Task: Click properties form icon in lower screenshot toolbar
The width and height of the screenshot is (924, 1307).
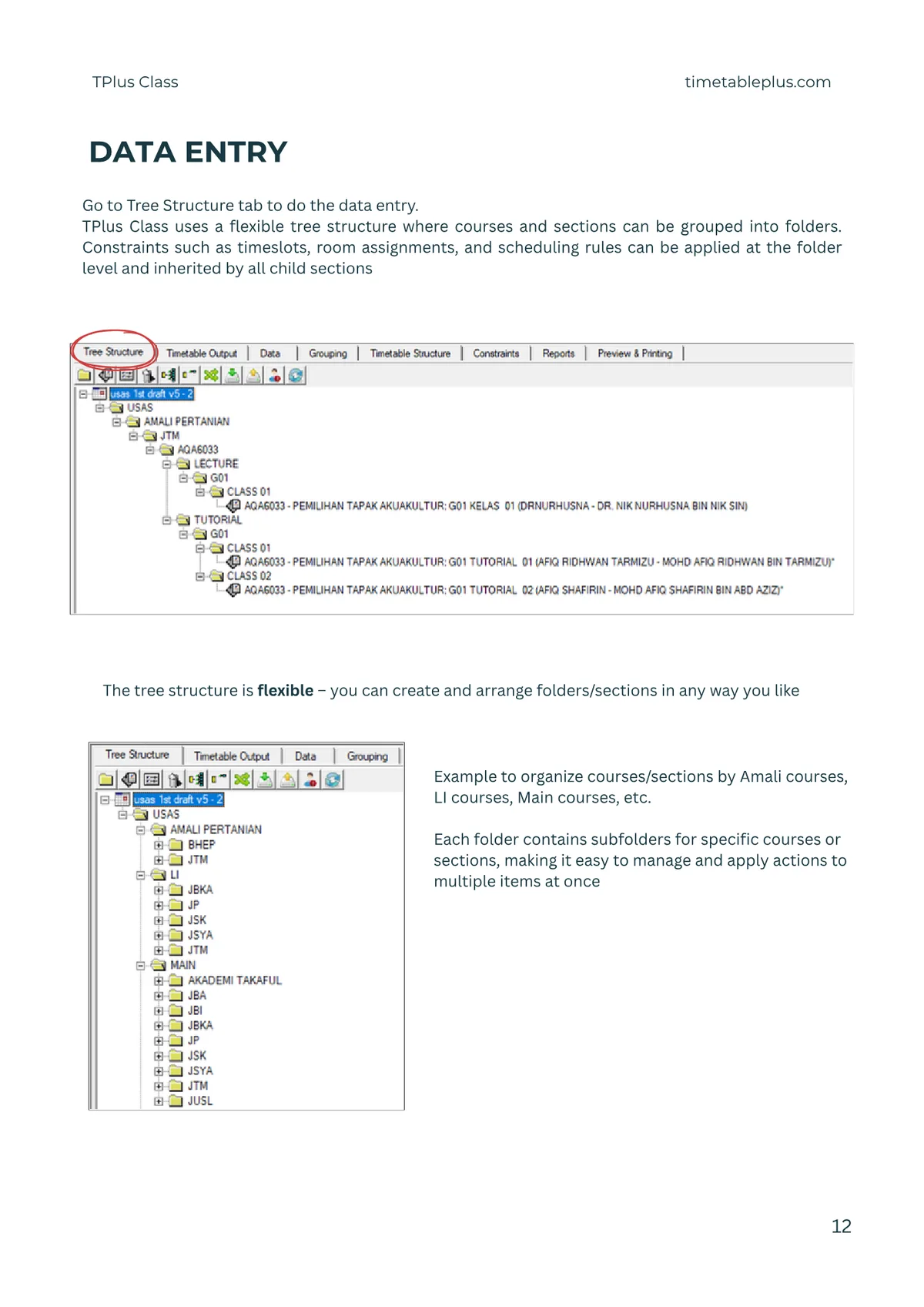Action: click(152, 779)
